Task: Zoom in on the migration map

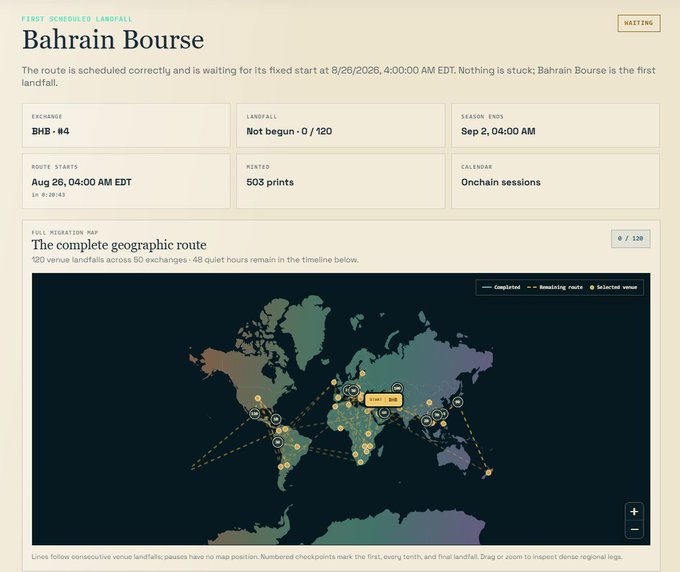Action: click(x=634, y=511)
